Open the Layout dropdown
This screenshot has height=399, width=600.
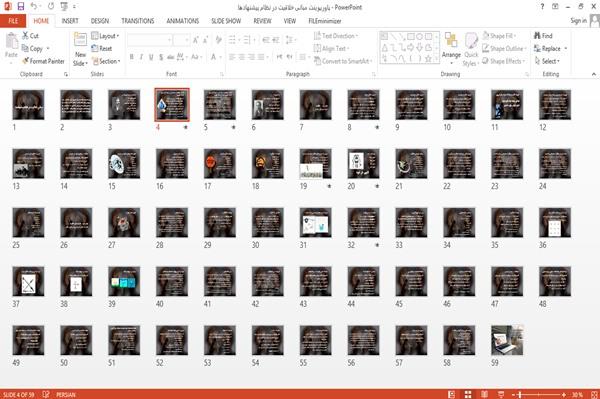105,36
